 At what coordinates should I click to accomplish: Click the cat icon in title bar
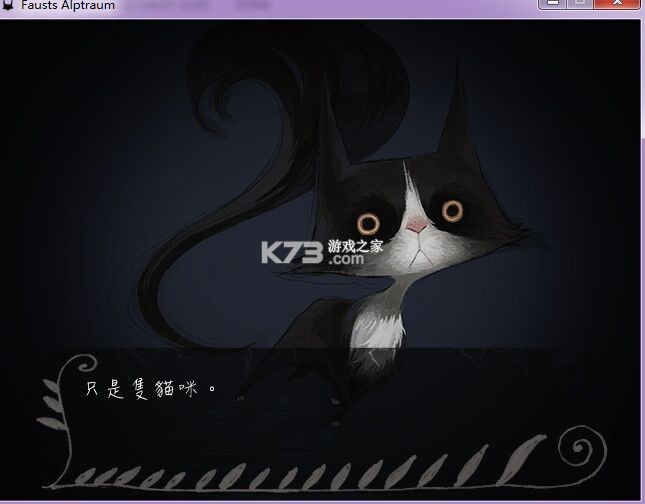[x=8, y=5]
